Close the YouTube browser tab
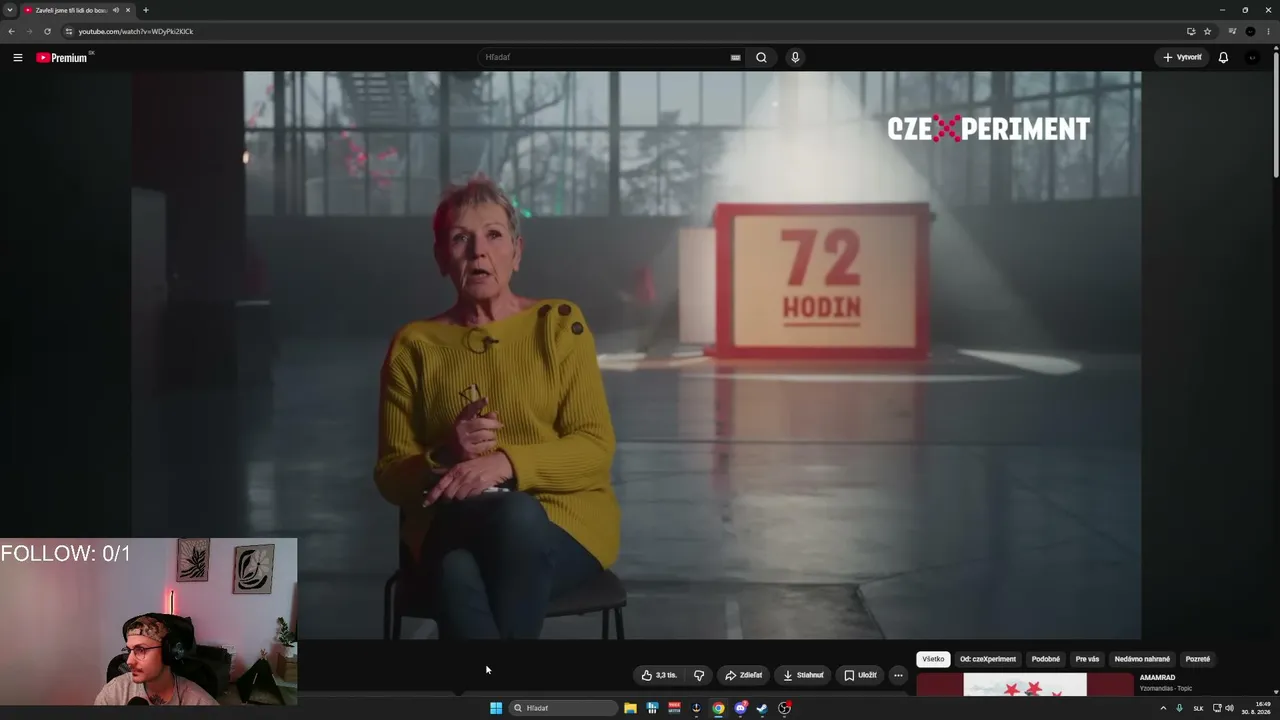 [128, 10]
